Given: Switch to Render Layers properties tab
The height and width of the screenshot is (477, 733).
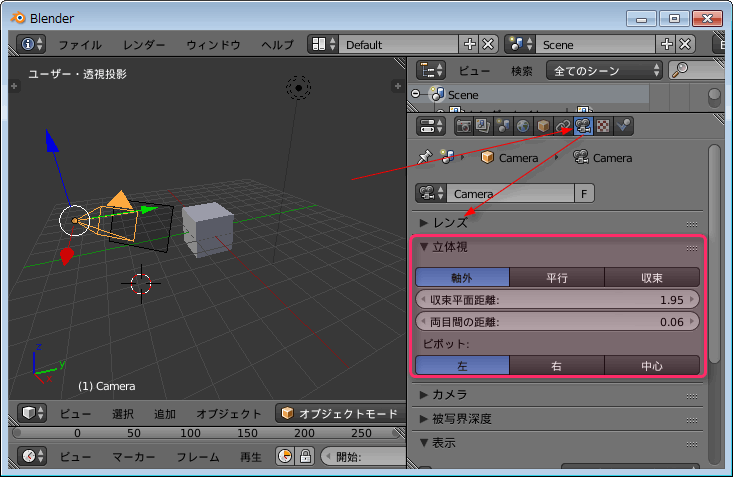Looking at the screenshot, I should coord(483,126).
